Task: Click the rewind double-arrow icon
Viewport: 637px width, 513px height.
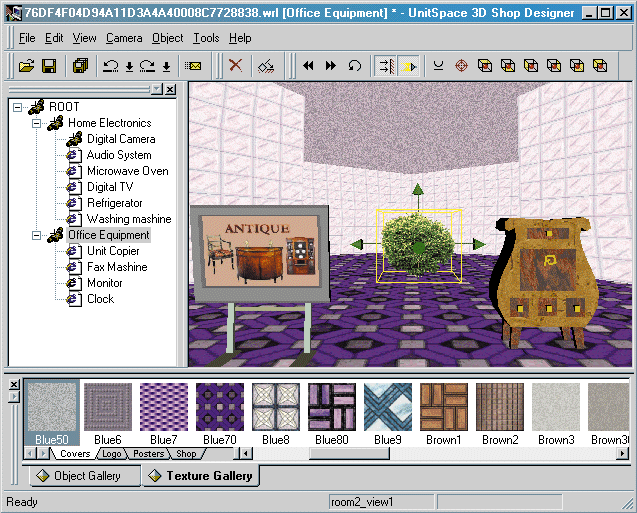Action: click(x=307, y=66)
